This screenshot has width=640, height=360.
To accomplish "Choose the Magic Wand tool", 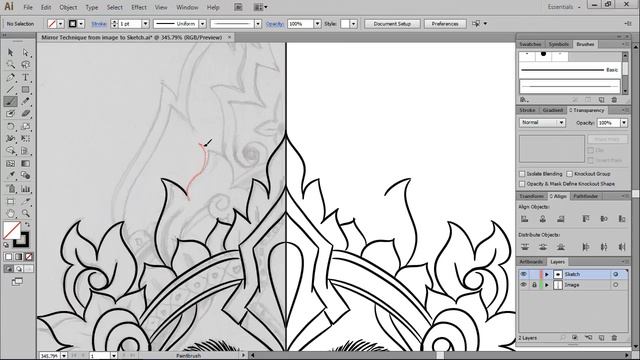I will pos(11,64).
